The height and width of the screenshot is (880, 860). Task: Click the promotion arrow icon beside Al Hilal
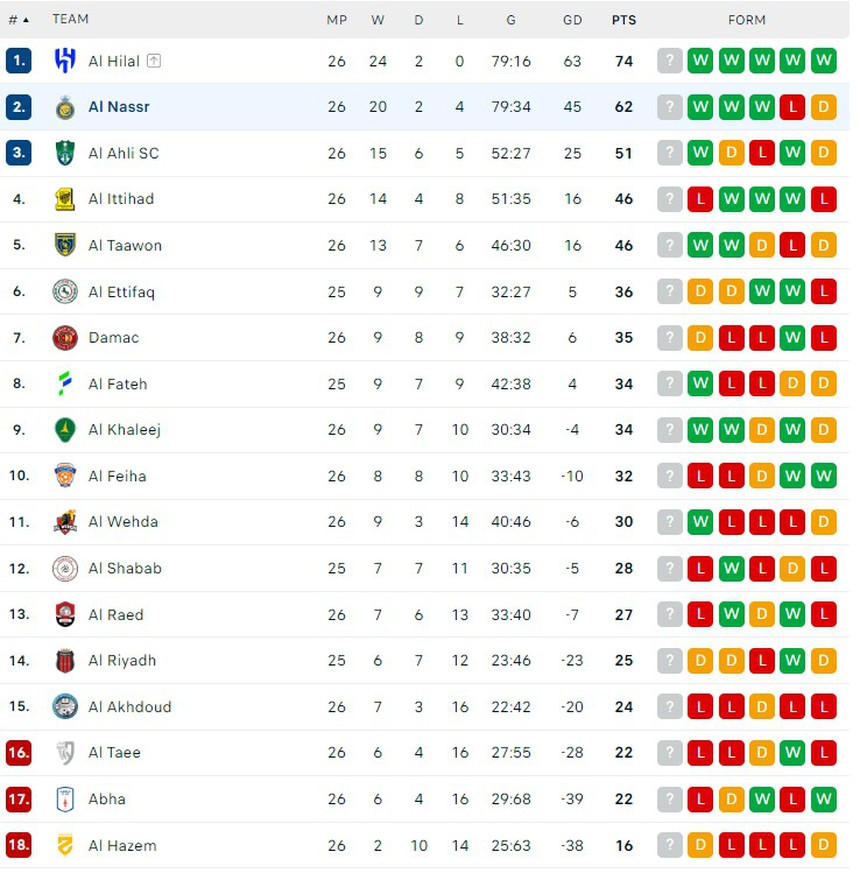153,61
